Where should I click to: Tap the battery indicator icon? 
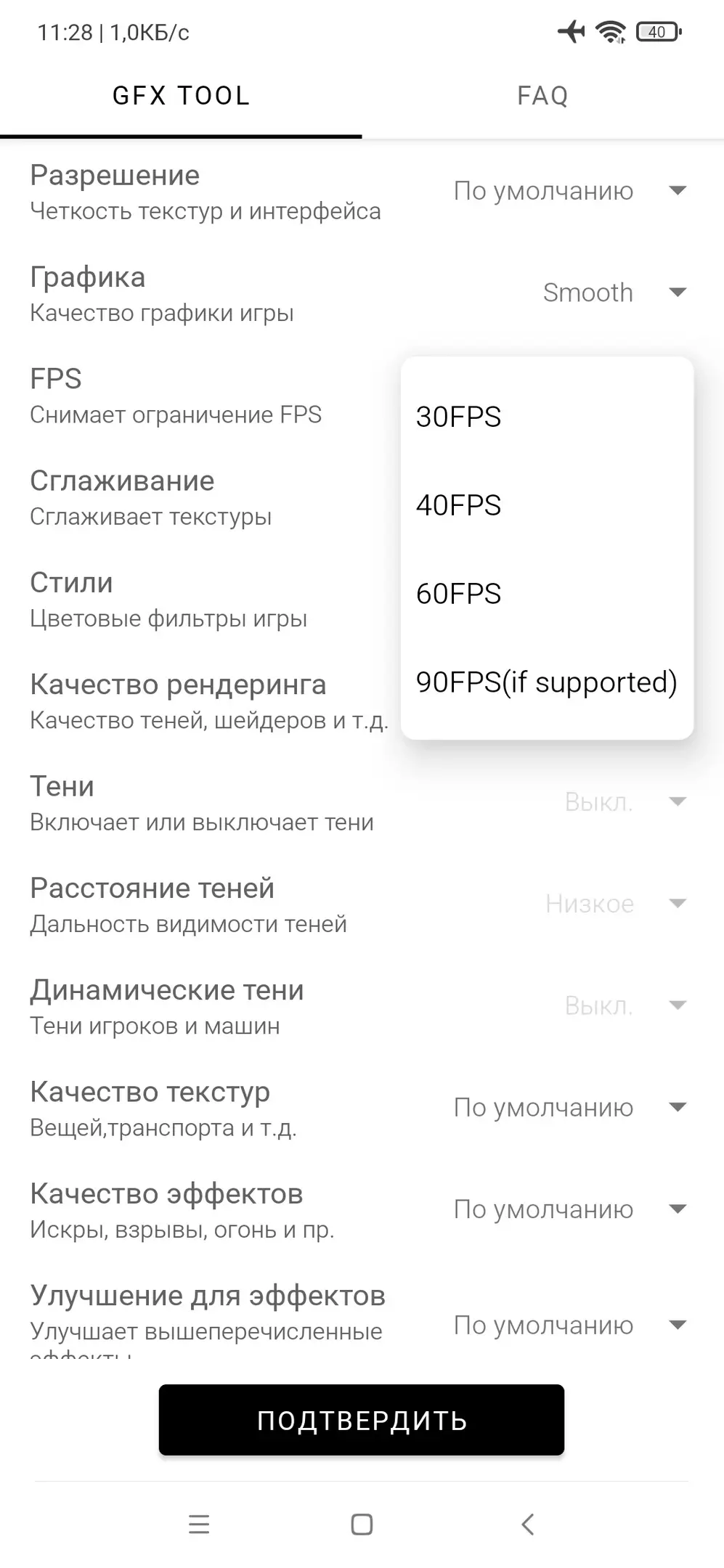(658, 32)
